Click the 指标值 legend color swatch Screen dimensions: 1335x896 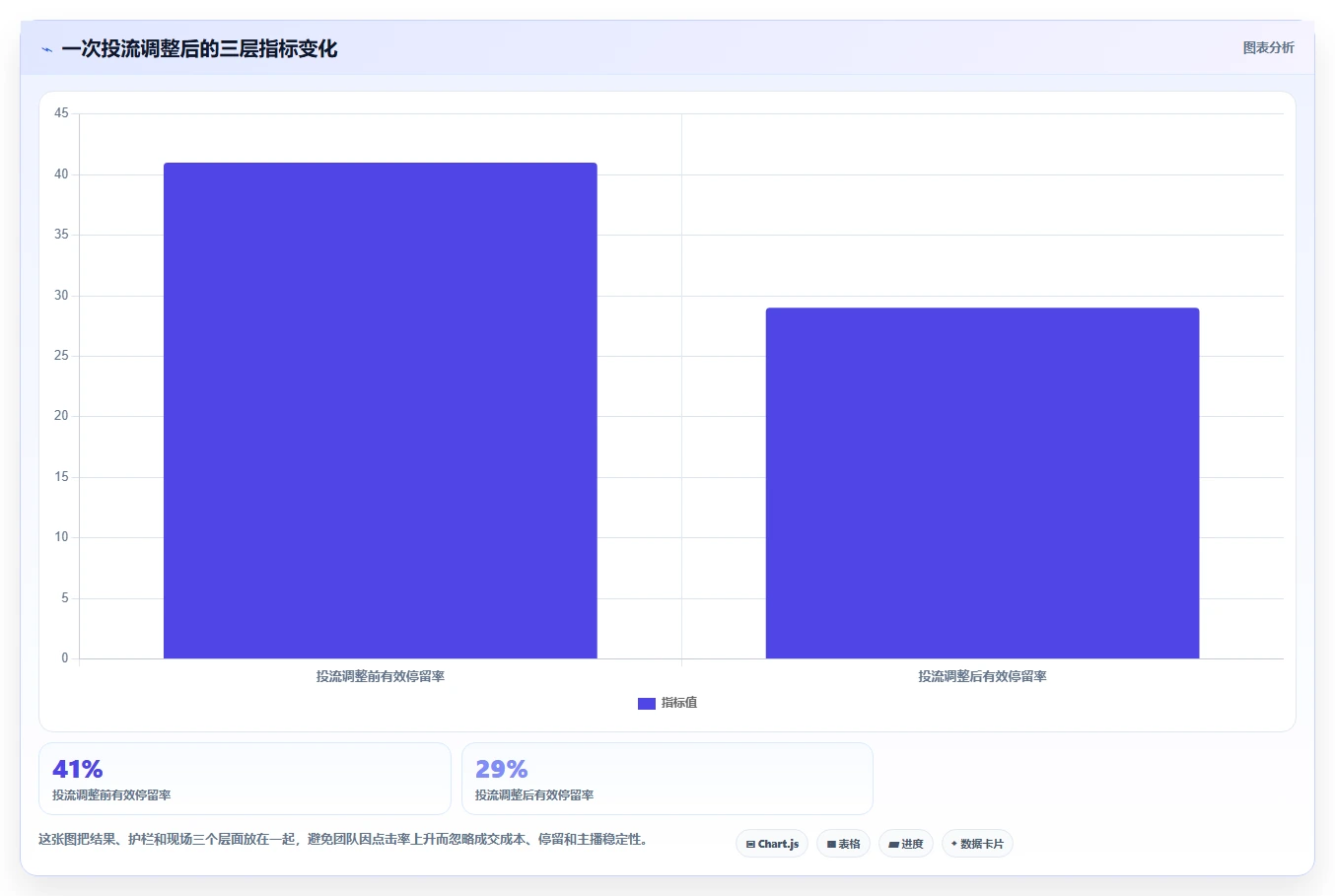click(x=647, y=704)
